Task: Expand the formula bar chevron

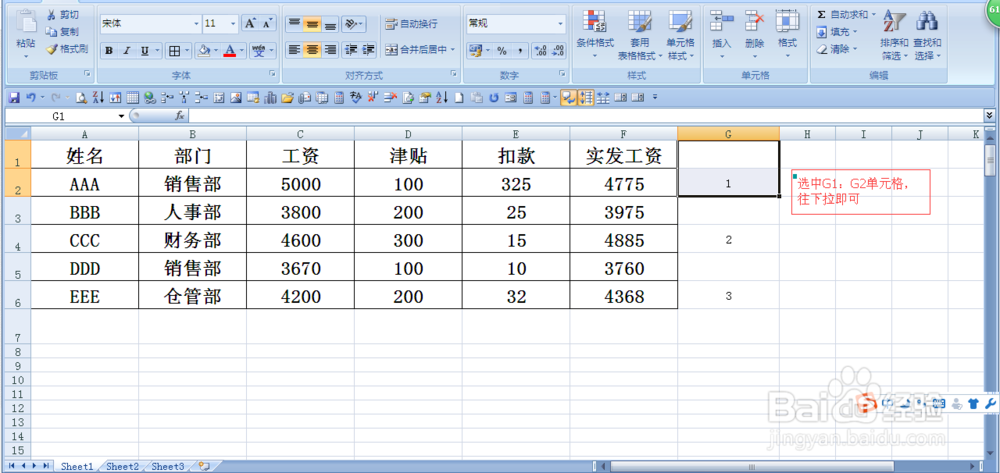Action: 989,115
